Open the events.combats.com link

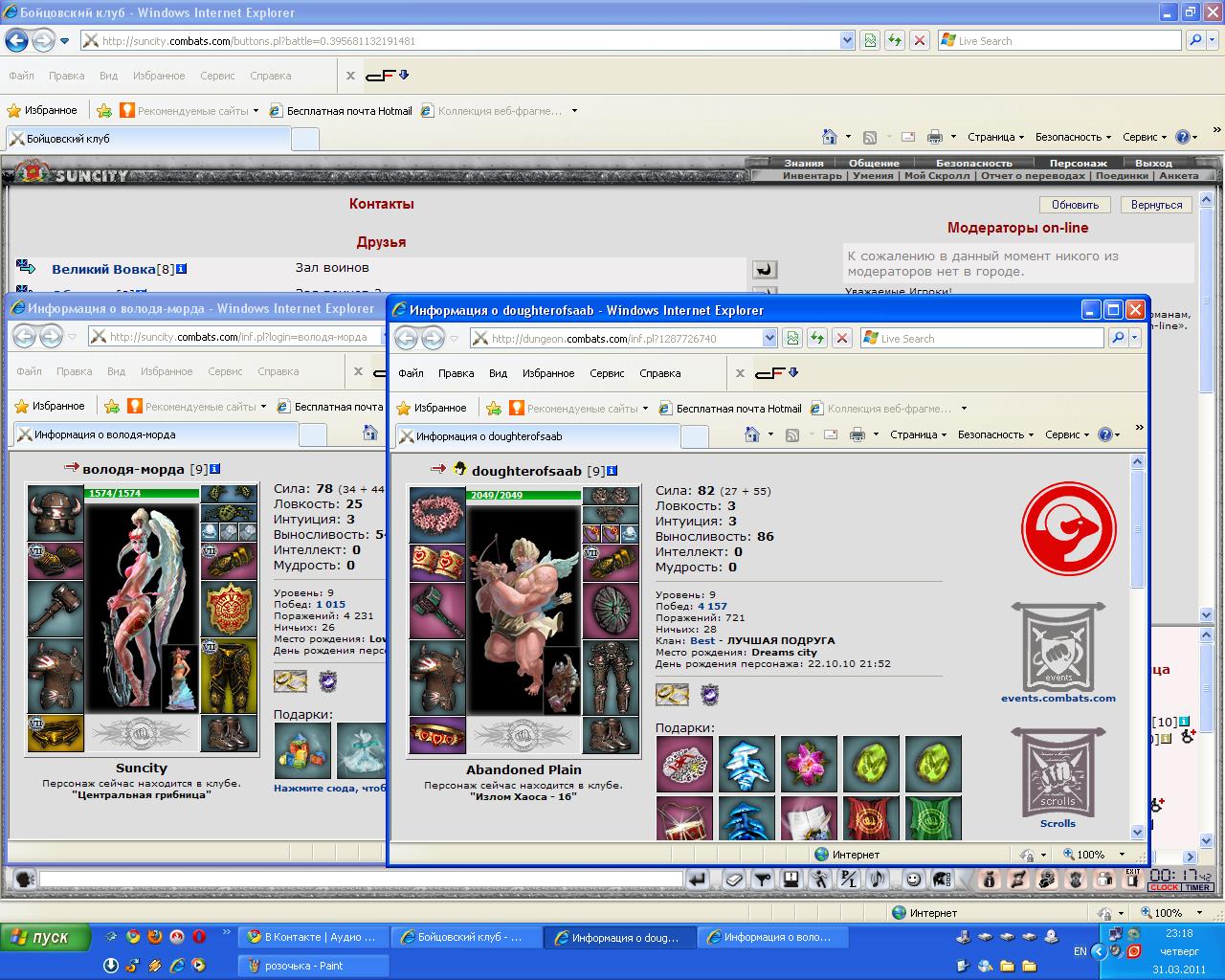[1058, 698]
